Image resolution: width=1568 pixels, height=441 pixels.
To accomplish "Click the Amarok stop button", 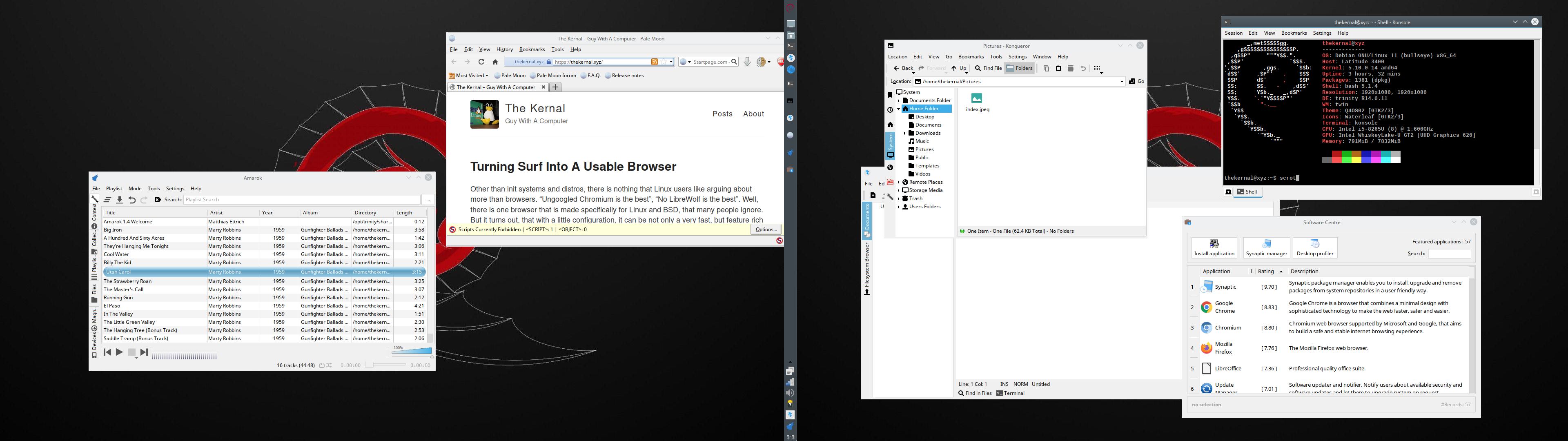I will tap(132, 352).
